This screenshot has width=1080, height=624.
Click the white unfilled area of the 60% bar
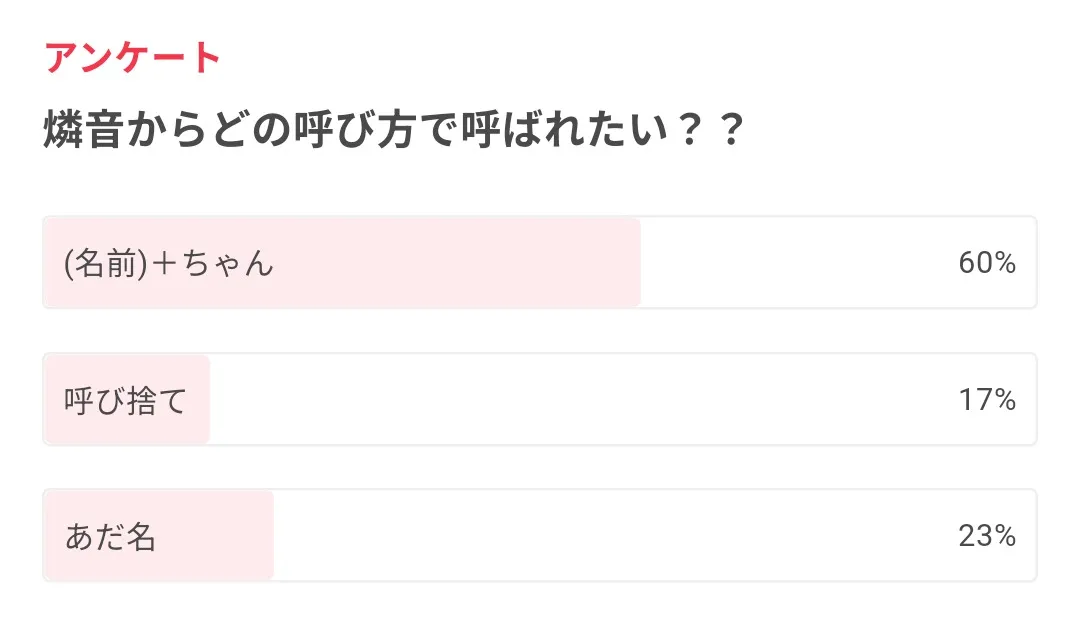[790, 263]
